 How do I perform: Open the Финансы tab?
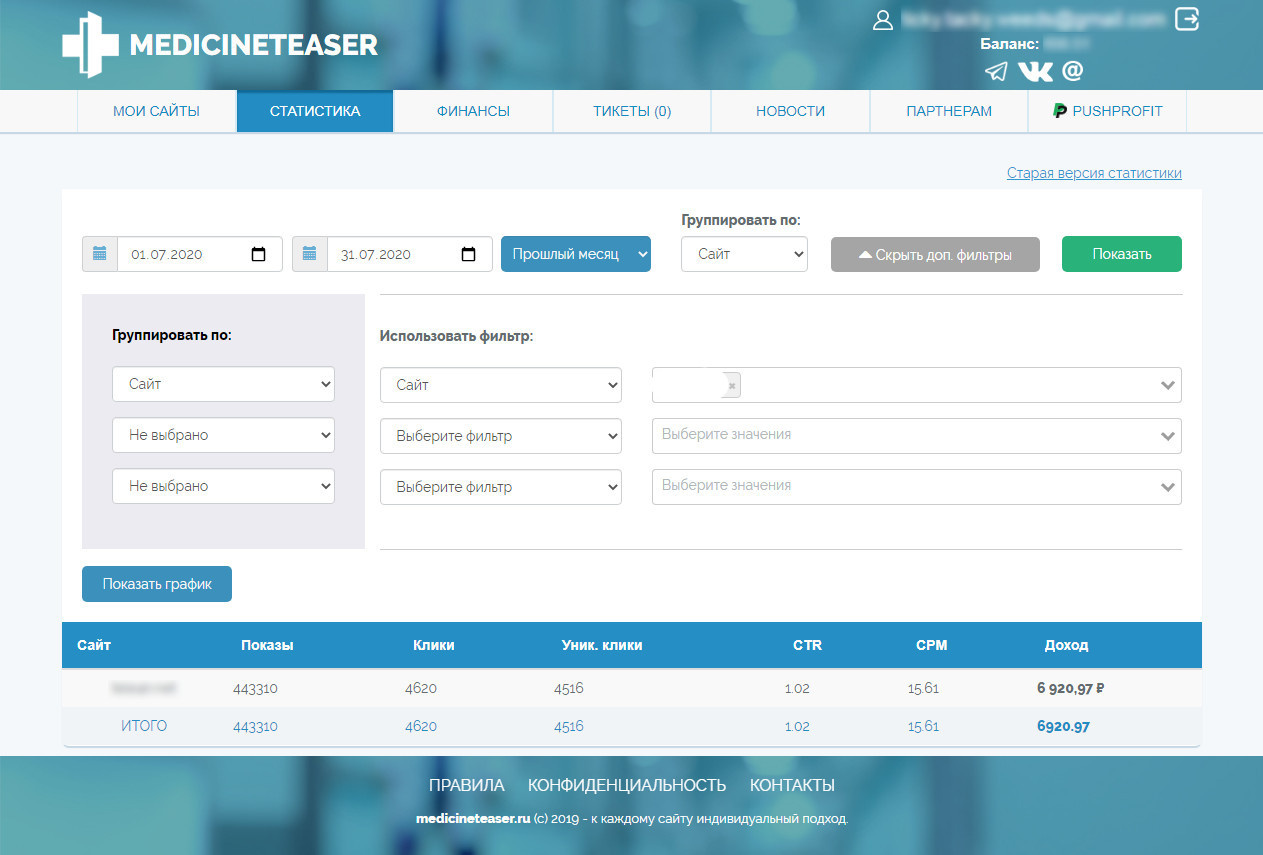pyautogui.click(x=473, y=111)
